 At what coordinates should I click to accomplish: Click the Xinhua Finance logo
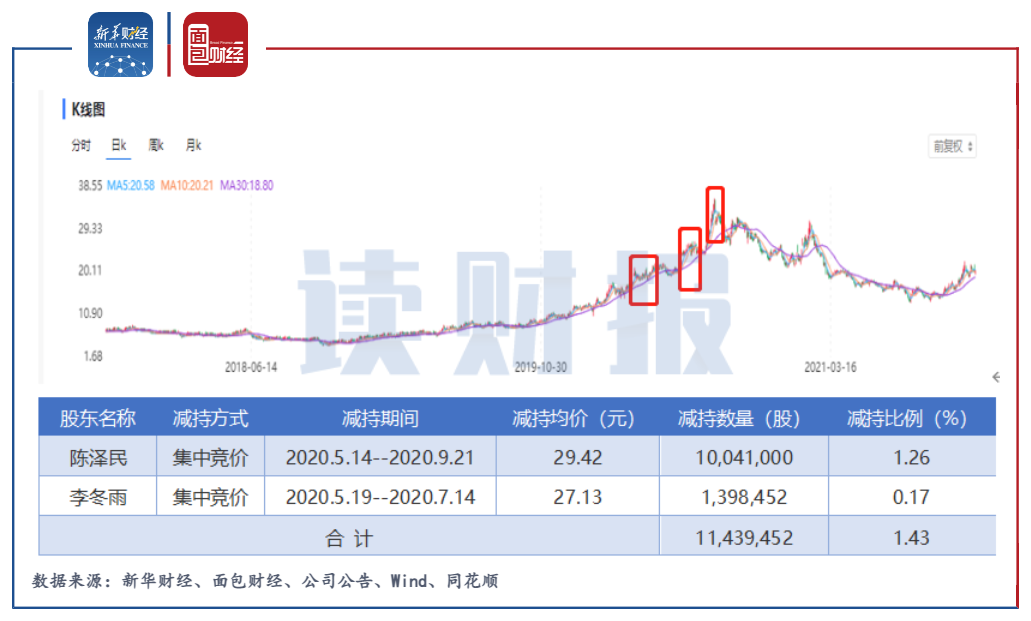tap(120, 44)
